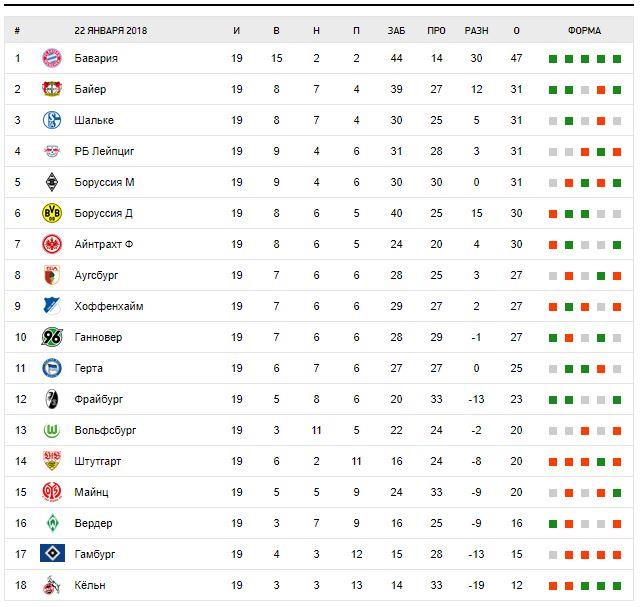Click the Hannover 96 club logo
Viewport: 640px width, 607px height.
(x=52, y=337)
